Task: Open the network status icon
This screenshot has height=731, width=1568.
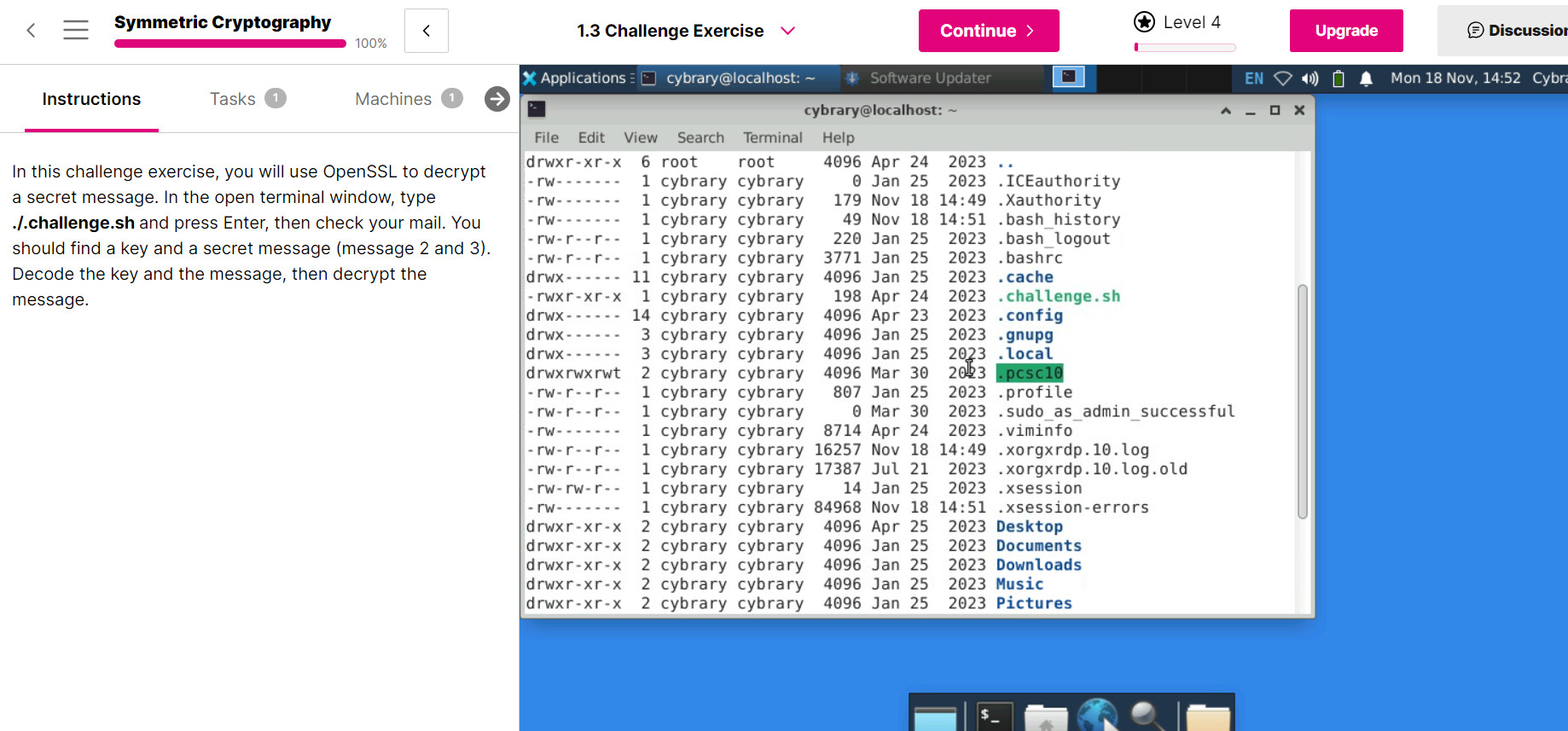Action: pyautogui.click(x=1282, y=78)
